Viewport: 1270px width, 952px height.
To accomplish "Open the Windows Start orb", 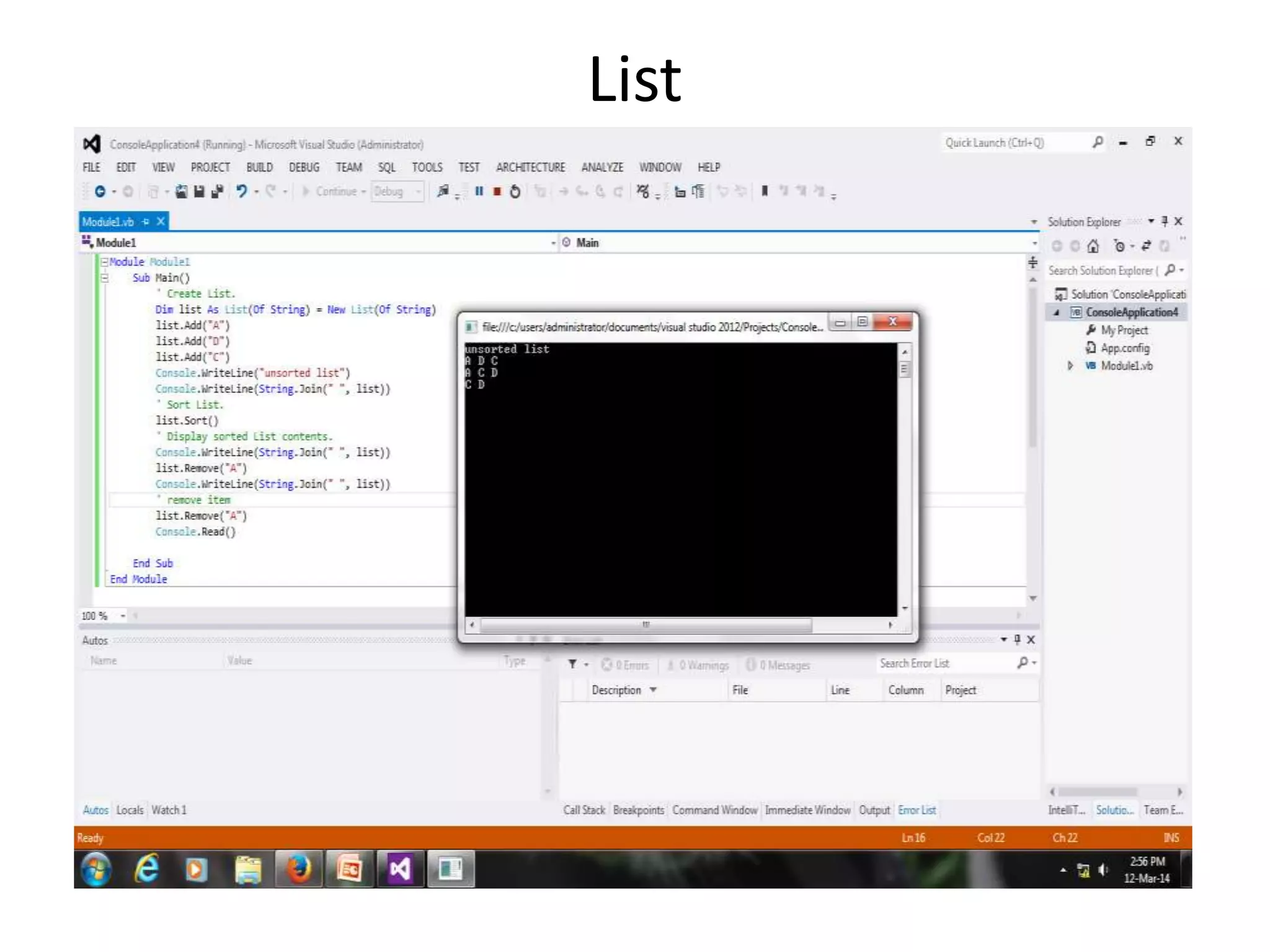I will (x=96, y=869).
